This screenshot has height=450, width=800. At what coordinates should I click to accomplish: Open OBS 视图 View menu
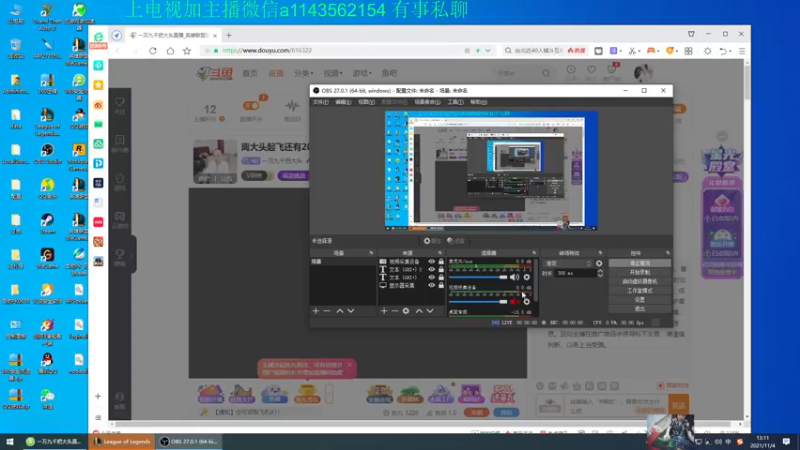tap(366, 102)
